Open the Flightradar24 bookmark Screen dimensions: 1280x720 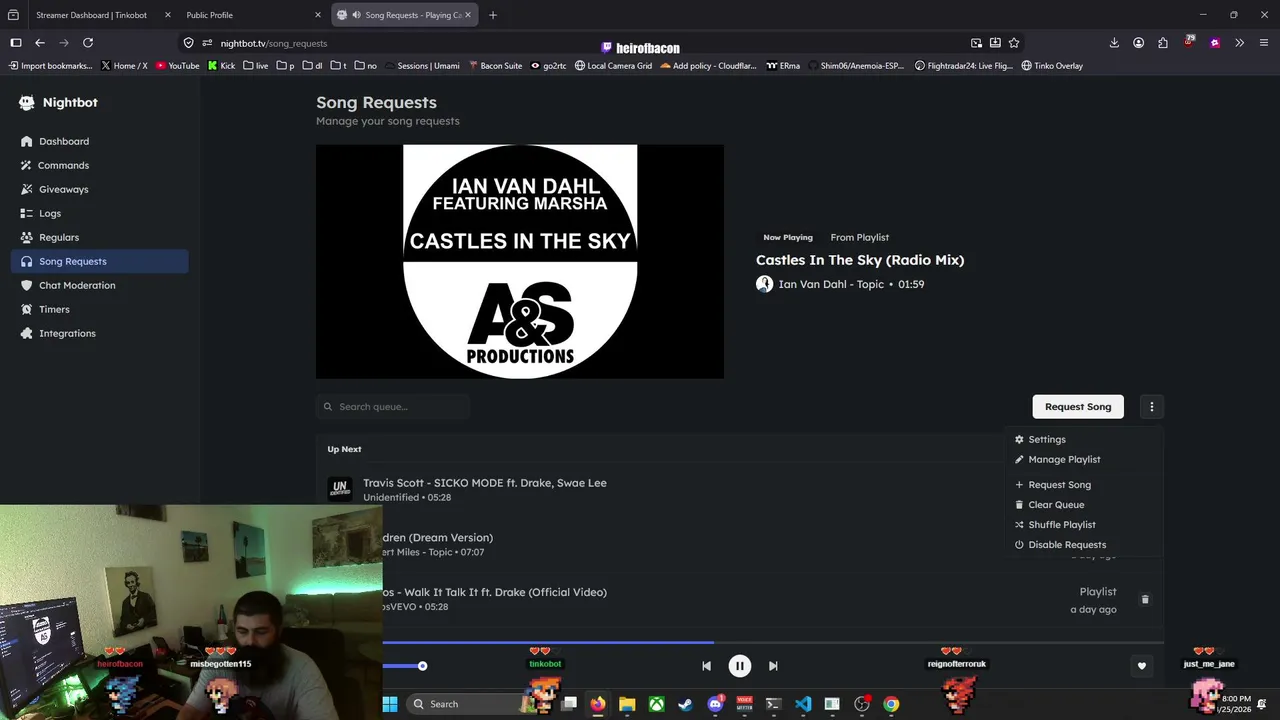(x=964, y=66)
